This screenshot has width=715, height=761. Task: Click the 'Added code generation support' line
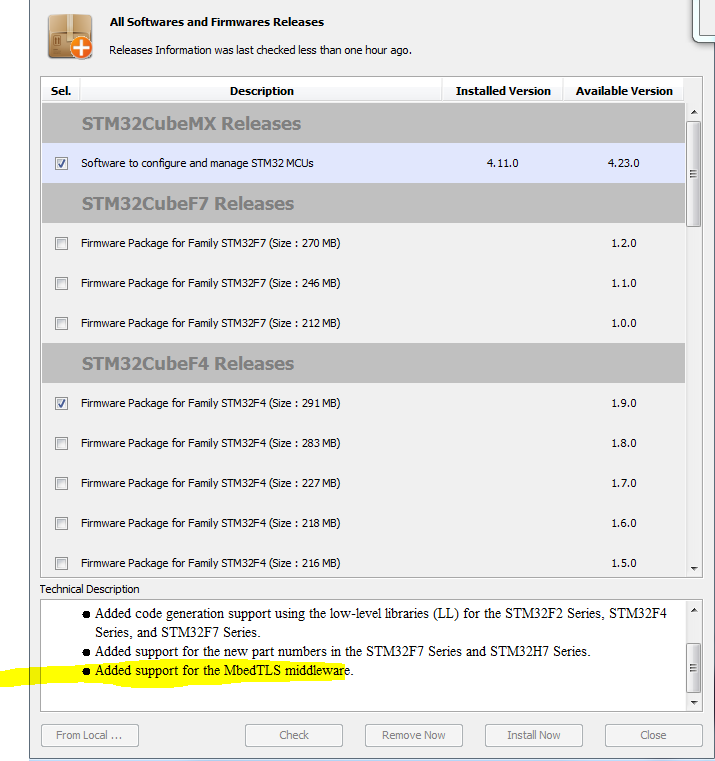[x=381, y=623]
